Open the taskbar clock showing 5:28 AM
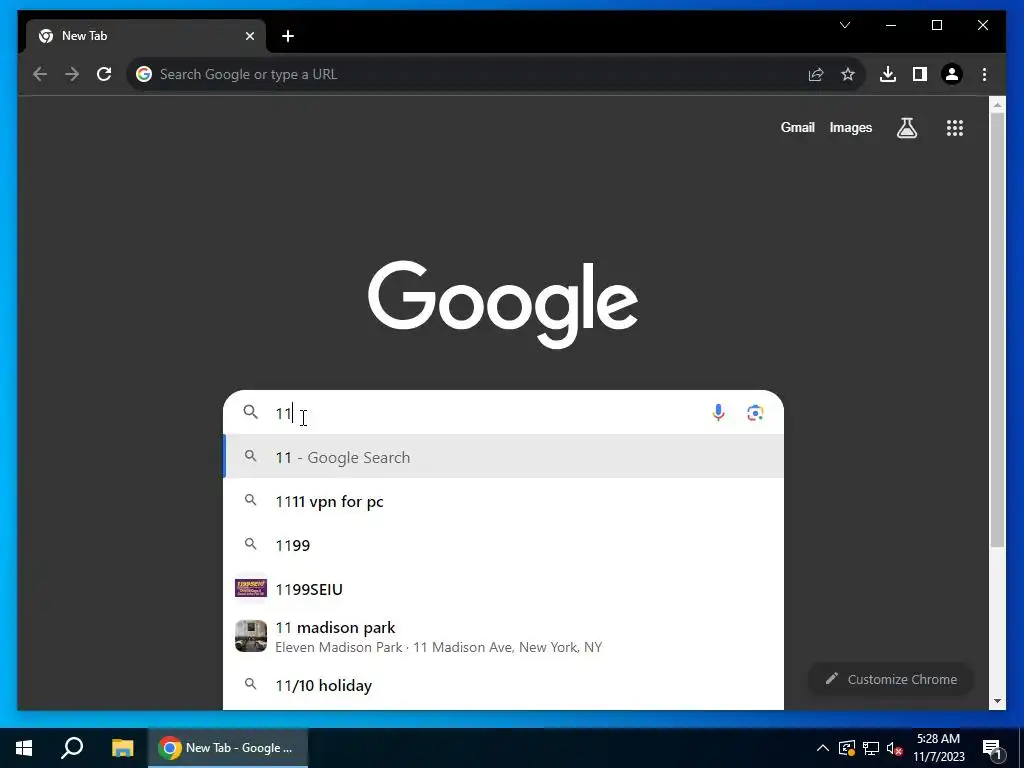 (938, 748)
